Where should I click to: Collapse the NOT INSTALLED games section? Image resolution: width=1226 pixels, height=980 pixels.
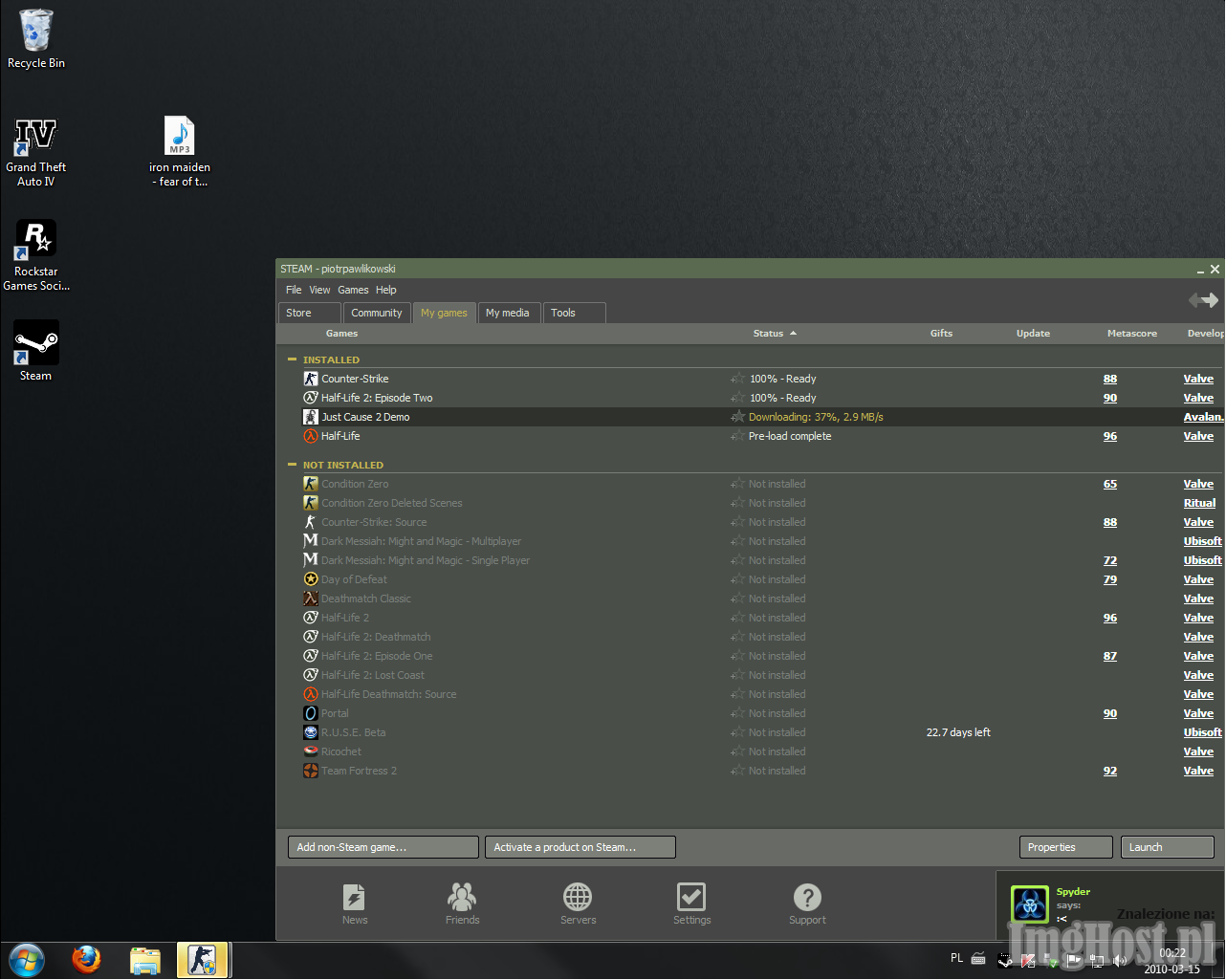pos(293,465)
